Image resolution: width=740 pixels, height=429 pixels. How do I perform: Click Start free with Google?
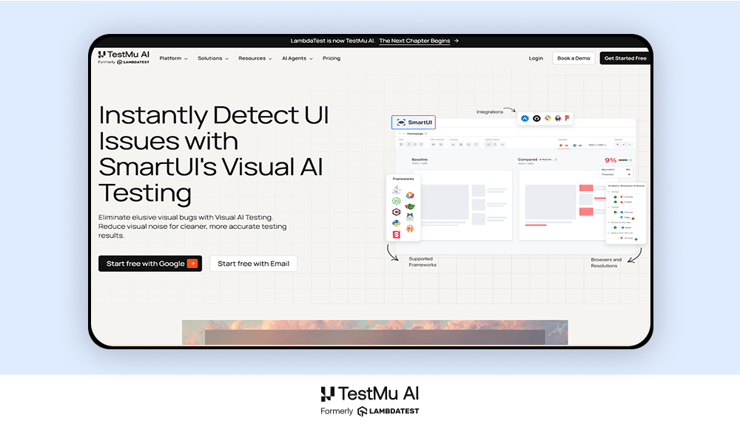(x=150, y=264)
